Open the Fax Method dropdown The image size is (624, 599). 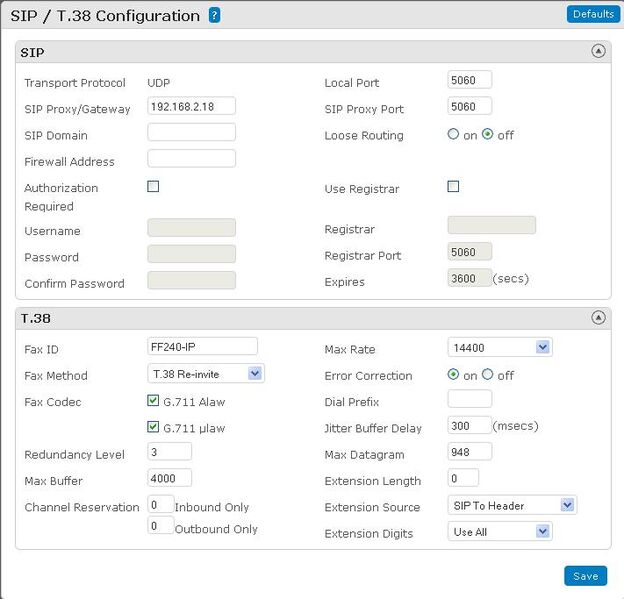[205, 374]
